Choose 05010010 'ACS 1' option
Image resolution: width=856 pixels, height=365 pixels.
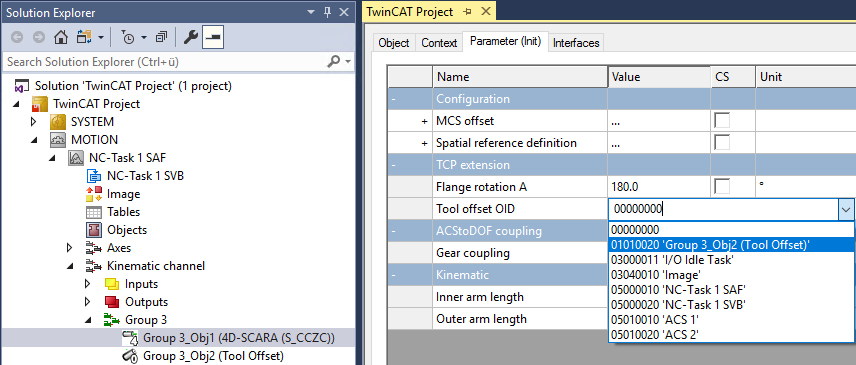731,319
